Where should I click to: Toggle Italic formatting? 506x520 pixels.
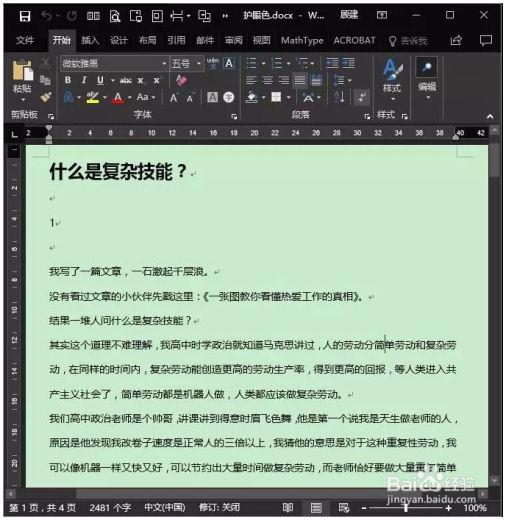[84, 80]
